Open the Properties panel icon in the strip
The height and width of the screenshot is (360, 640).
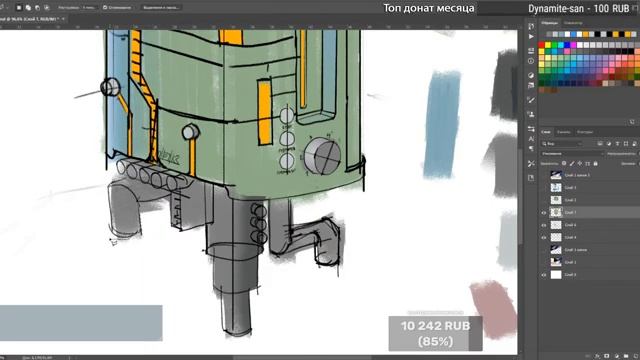[531, 51]
